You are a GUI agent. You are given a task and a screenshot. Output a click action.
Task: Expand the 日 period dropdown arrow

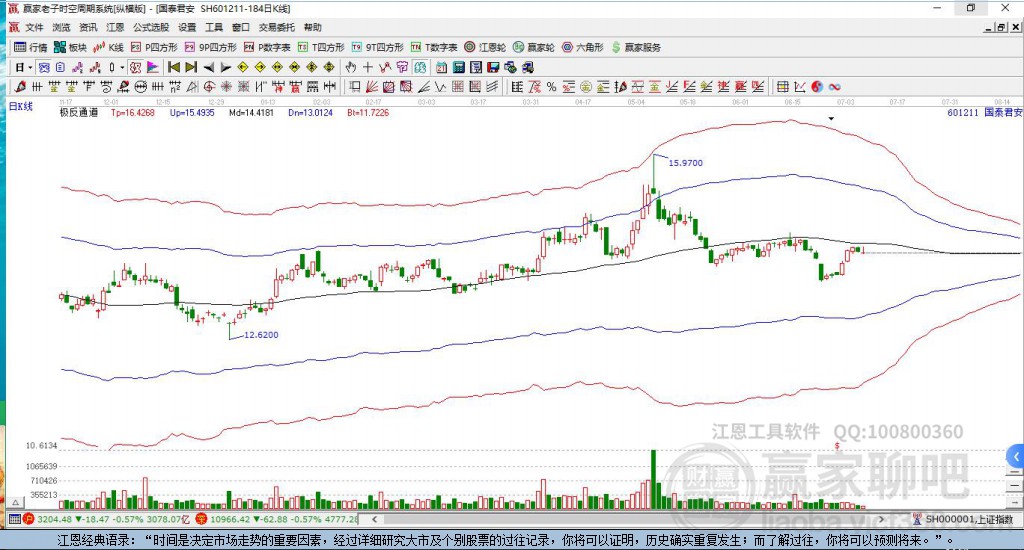tap(30, 67)
